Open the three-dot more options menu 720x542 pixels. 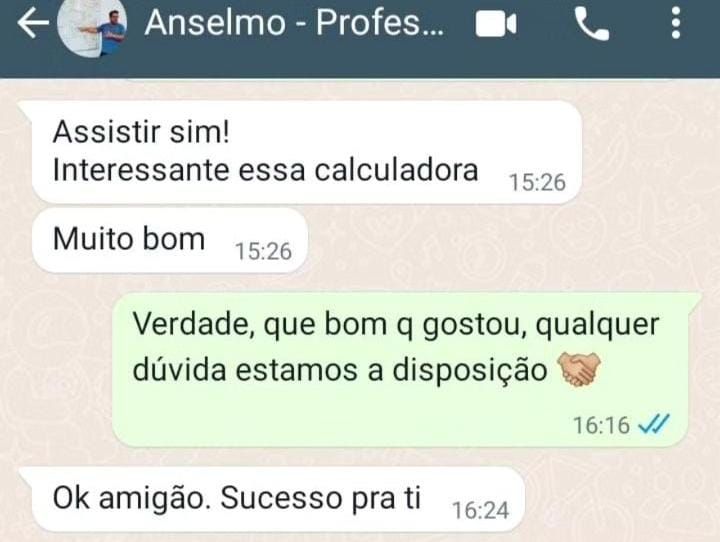(x=675, y=23)
